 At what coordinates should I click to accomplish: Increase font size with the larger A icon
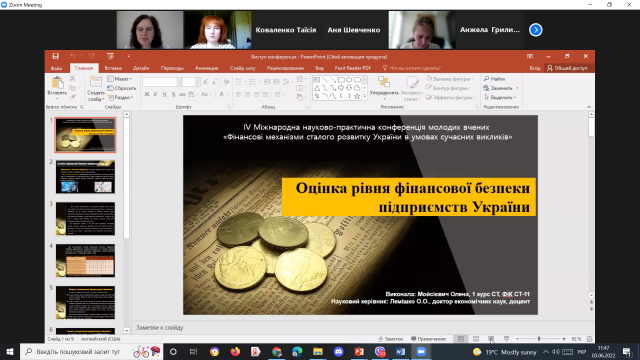coord(205,82)
